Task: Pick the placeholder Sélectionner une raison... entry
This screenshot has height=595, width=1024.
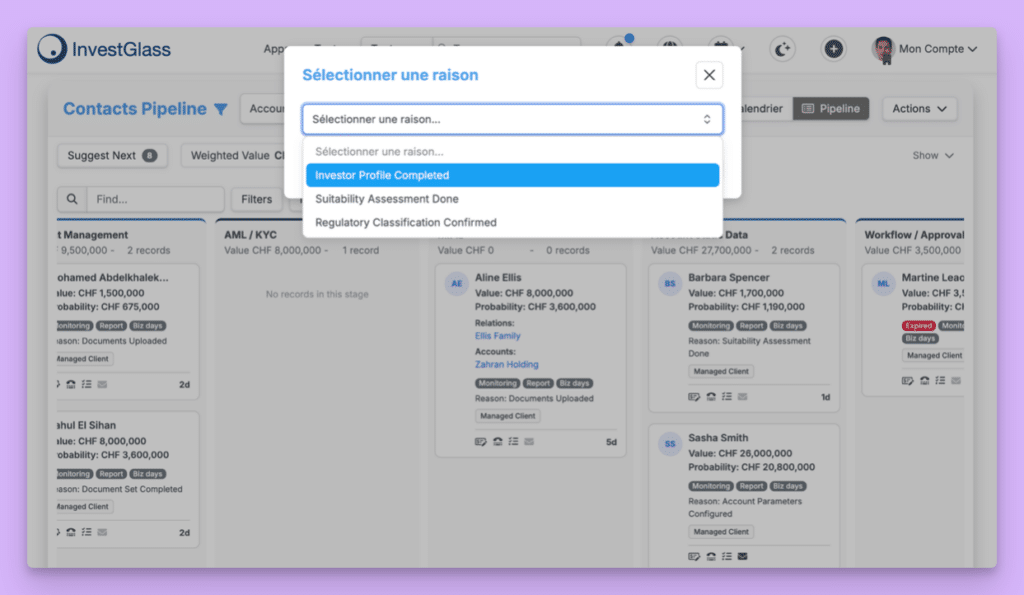Action: pos(512,152)
